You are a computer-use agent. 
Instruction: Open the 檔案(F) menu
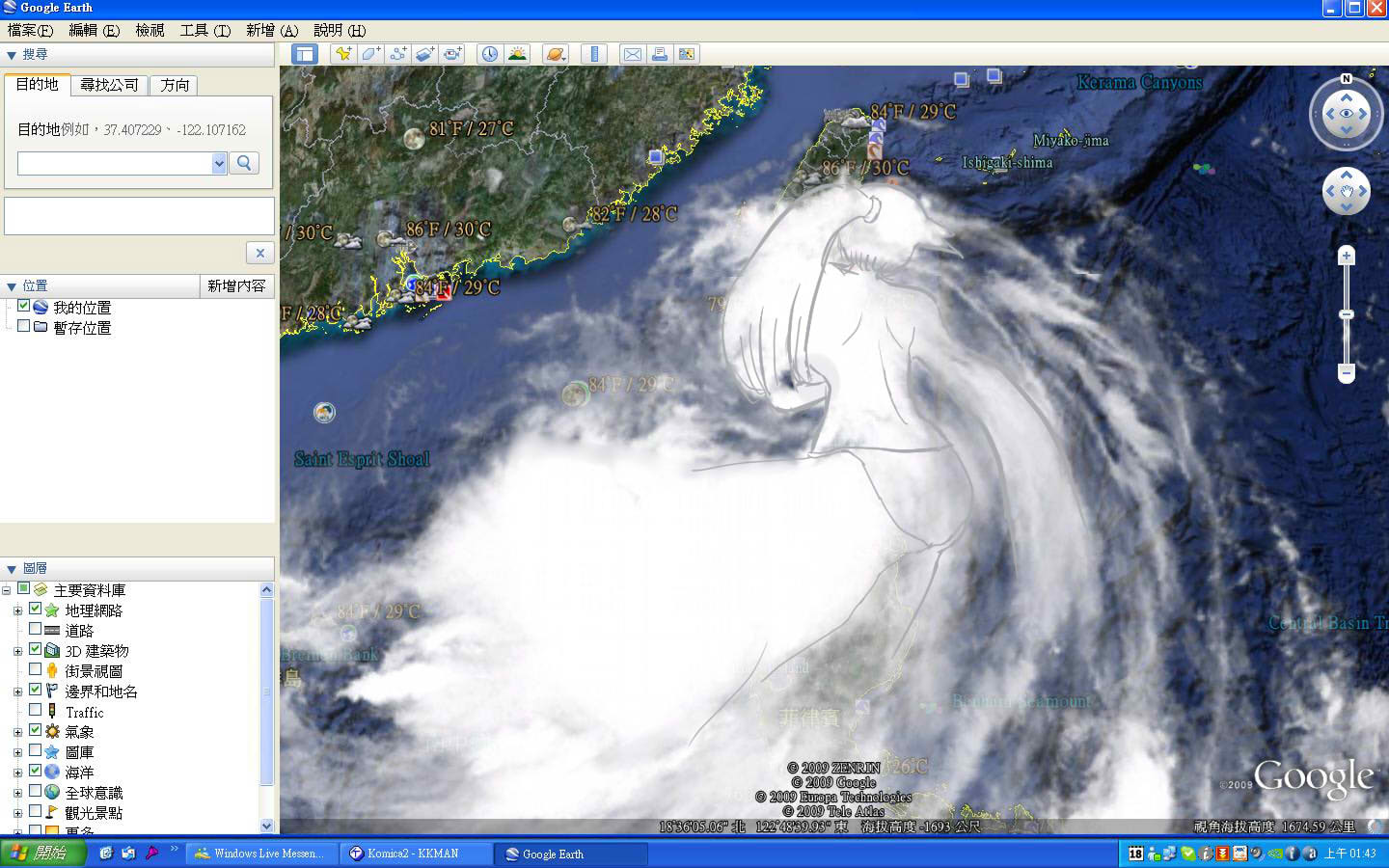(30, 30)
